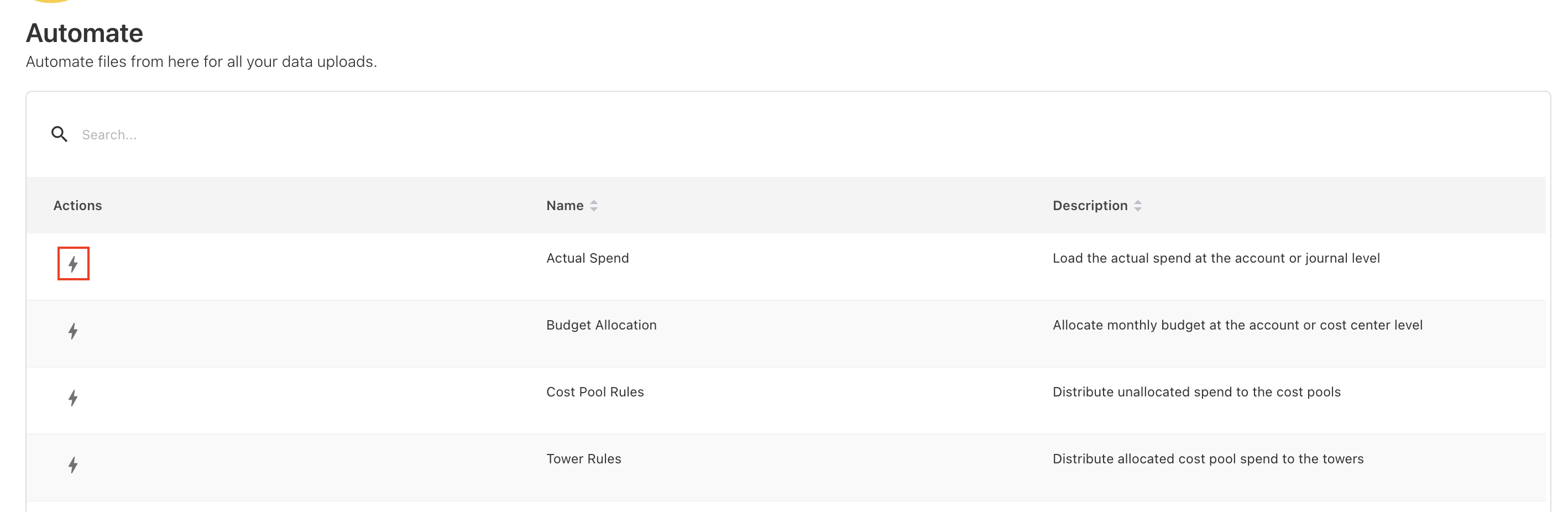Screen dimensions: 1568x512
Task: Click the Automate page heading
Action: coord(85,33)
